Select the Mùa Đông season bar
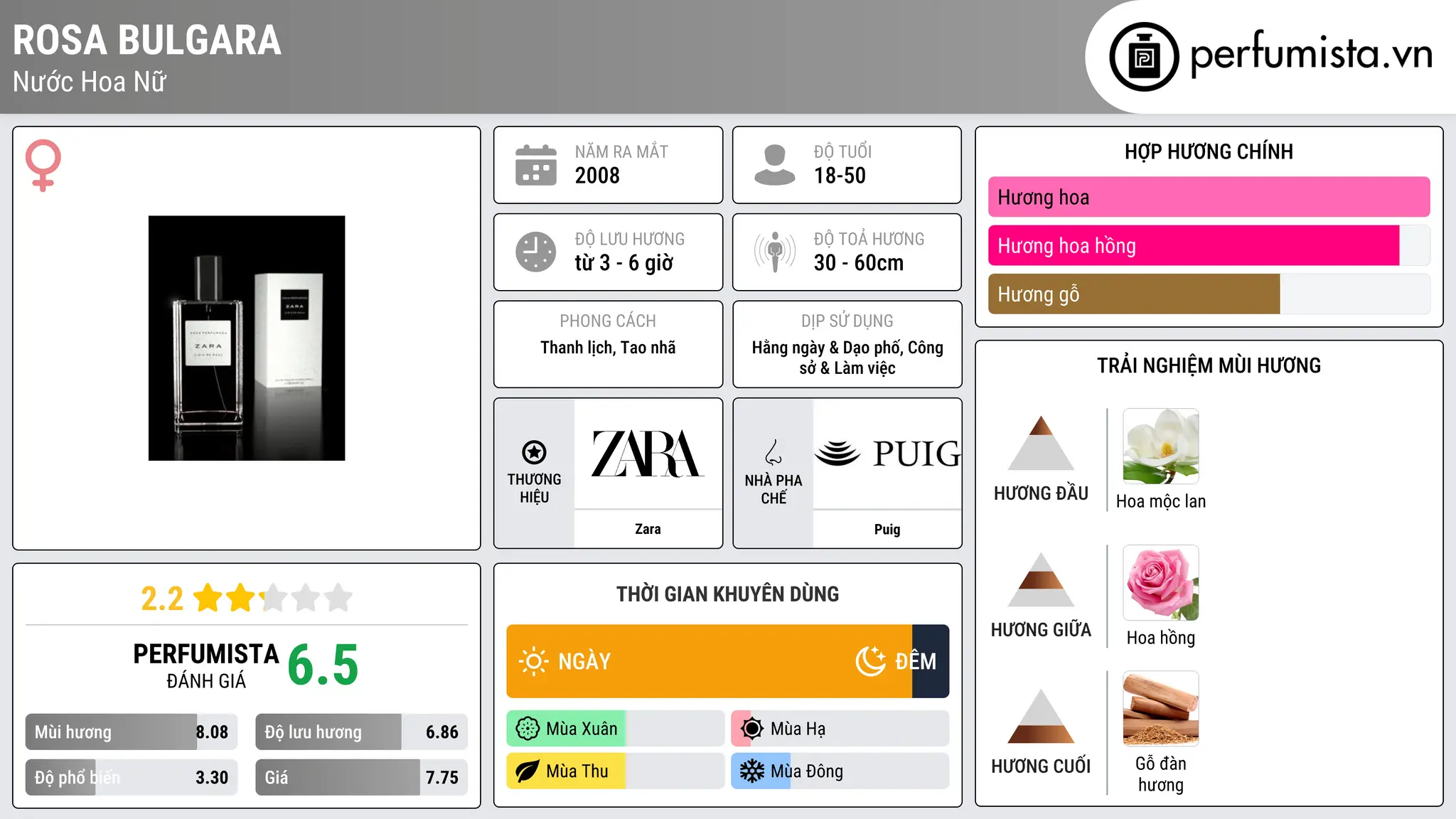Viewport: 1456px width, 819px height. (840, 771)
